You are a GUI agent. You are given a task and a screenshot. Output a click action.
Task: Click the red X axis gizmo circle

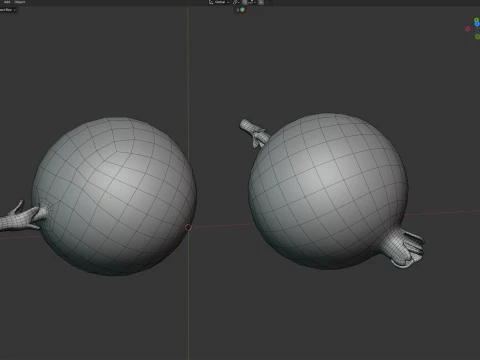coord(468,29)
